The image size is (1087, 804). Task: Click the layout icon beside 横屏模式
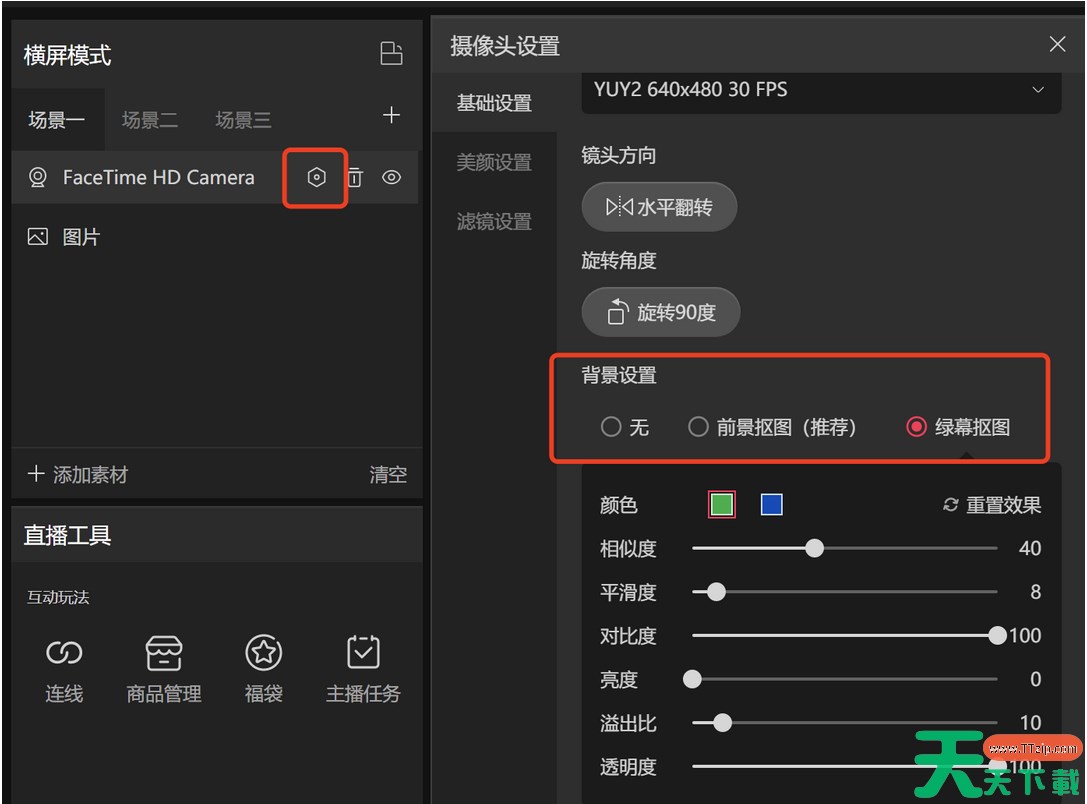coord(391,54)
